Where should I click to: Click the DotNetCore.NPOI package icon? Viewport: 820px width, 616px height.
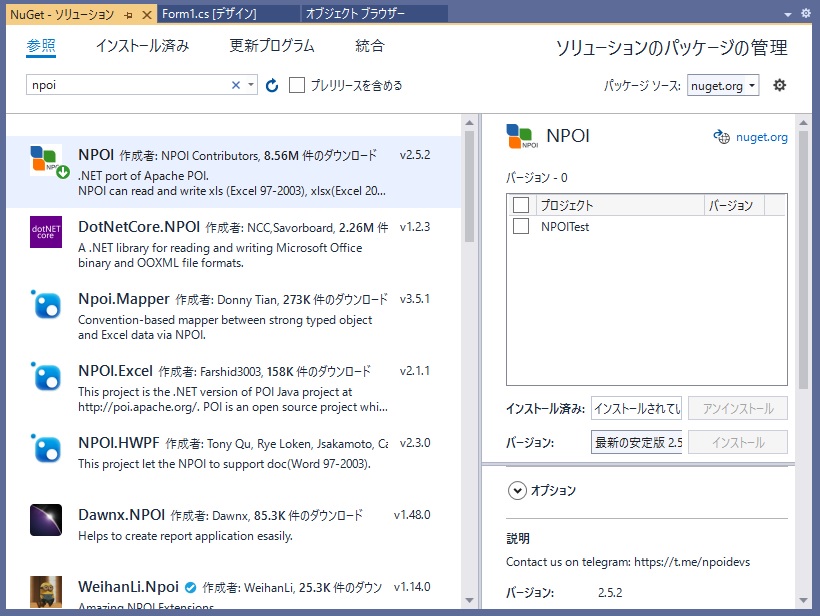pos(46,232)
